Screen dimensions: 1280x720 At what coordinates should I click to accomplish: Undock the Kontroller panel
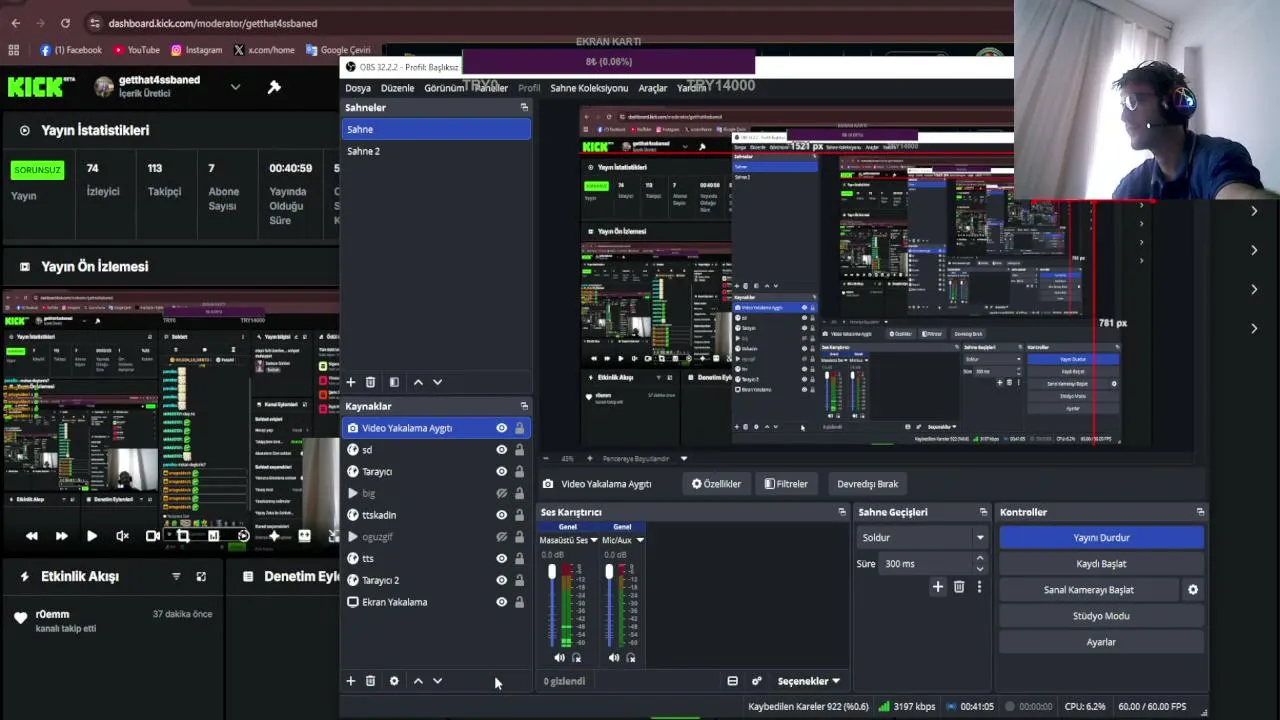point(1200,512)
